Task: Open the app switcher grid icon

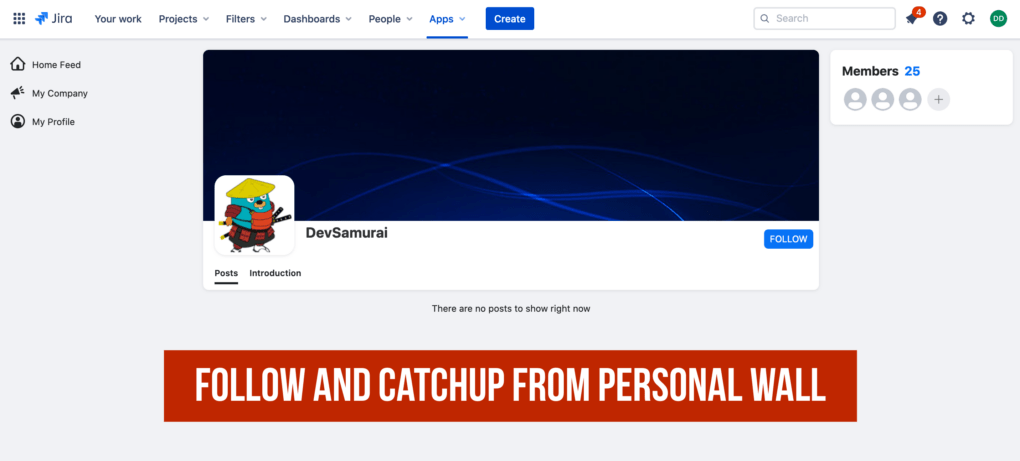Action: [19, 19]
